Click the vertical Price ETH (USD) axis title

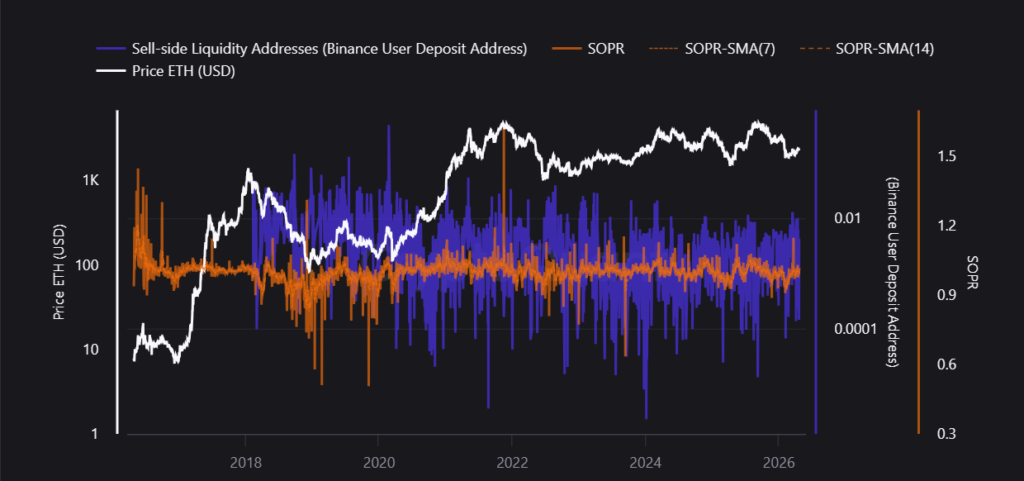(x=60, y=272)
